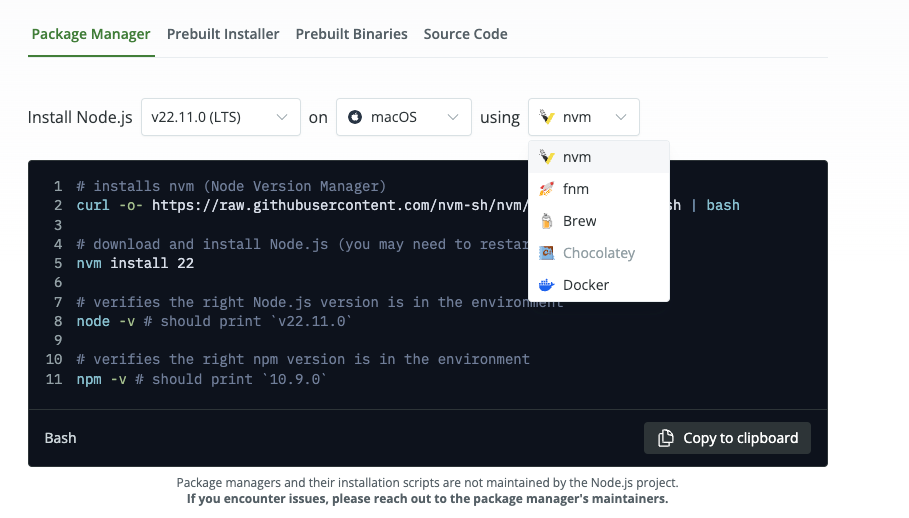The image size is (909, 518).
Task: Click the bold 'If you encounter issues' notice
Action: [427, 499]
